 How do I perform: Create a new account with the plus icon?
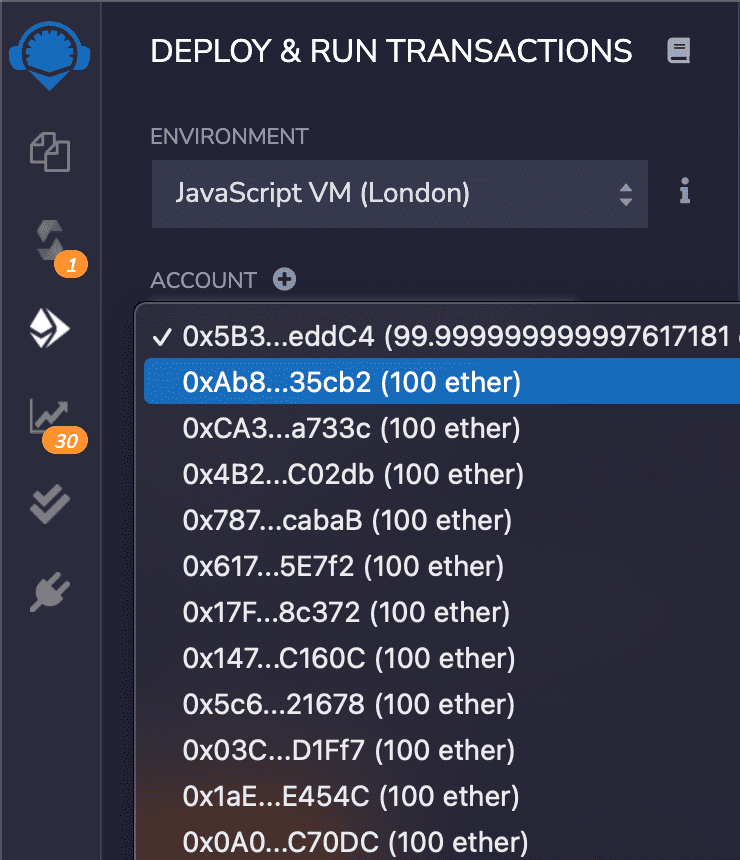coord(284,279)
